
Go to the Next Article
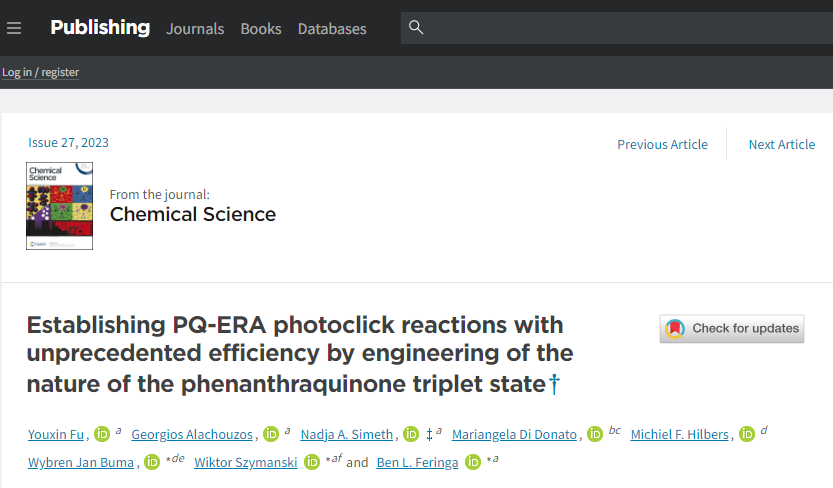pos(781,144)
